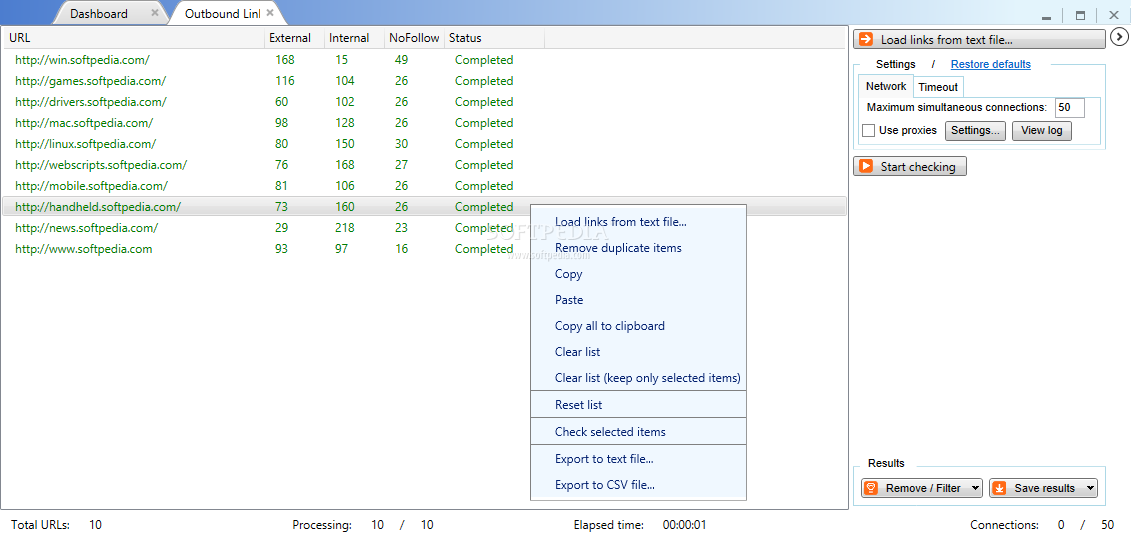Choose Clear list (keep only selected items)

point(638,378)
